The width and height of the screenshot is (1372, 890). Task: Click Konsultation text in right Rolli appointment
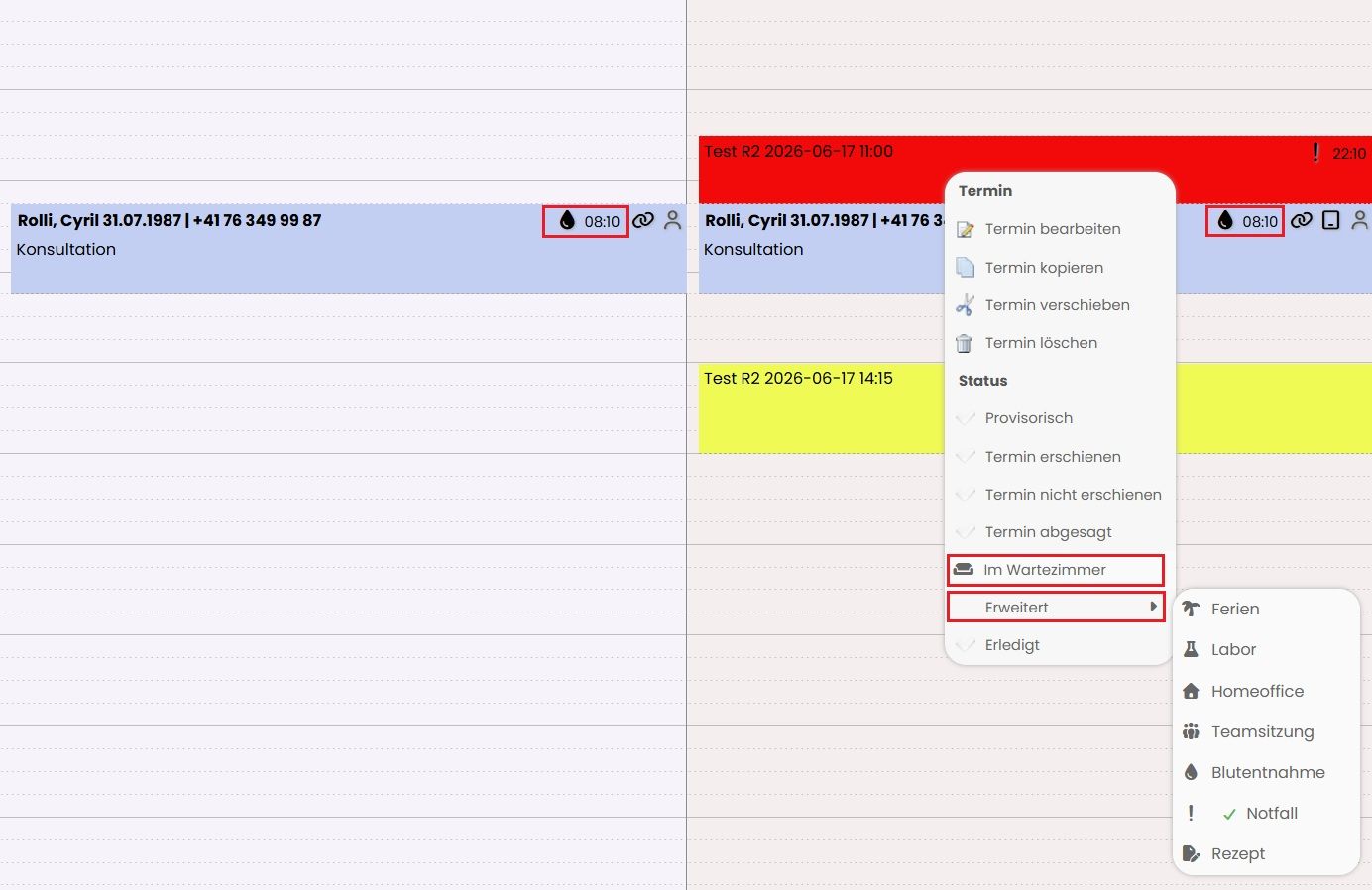(x=753, y=249)
